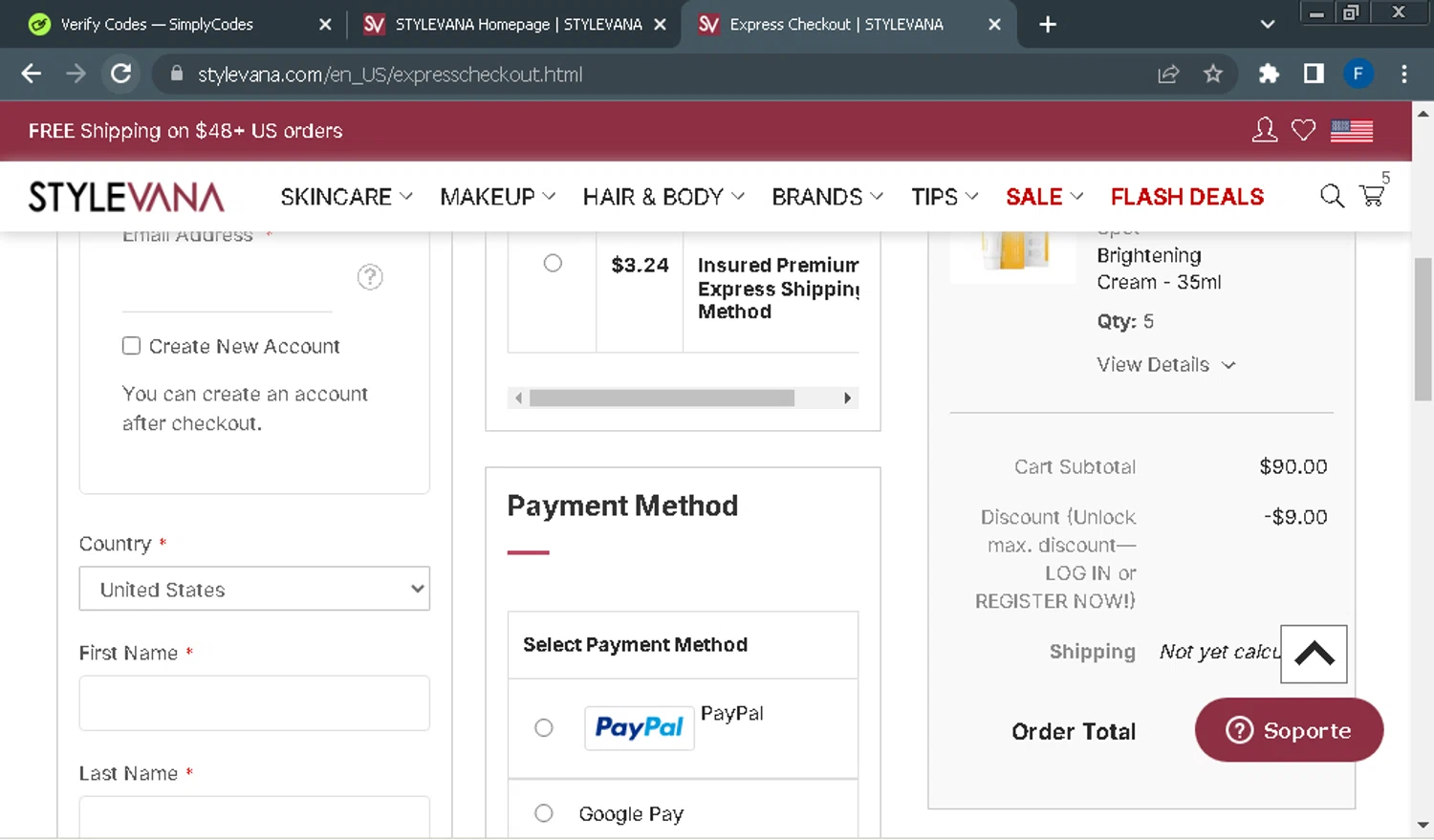The width and height of the screenshot is (1434, 840).
Task: Click the email help question icon
Action: tap(370, 277)
